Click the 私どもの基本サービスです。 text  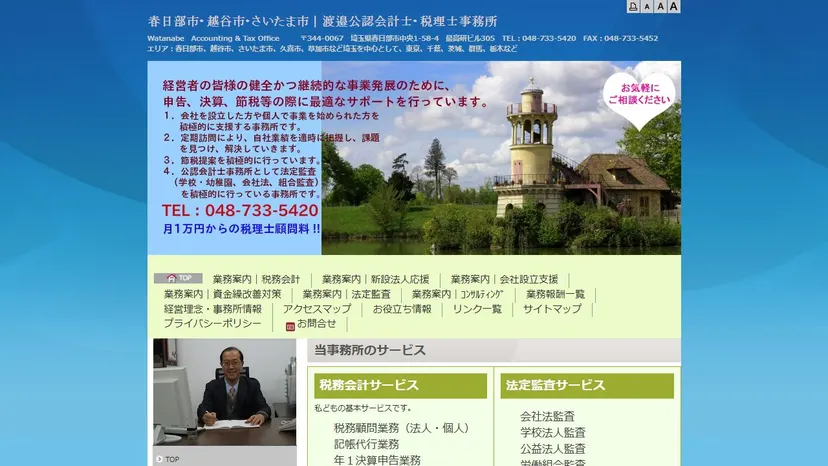point(362,408)
